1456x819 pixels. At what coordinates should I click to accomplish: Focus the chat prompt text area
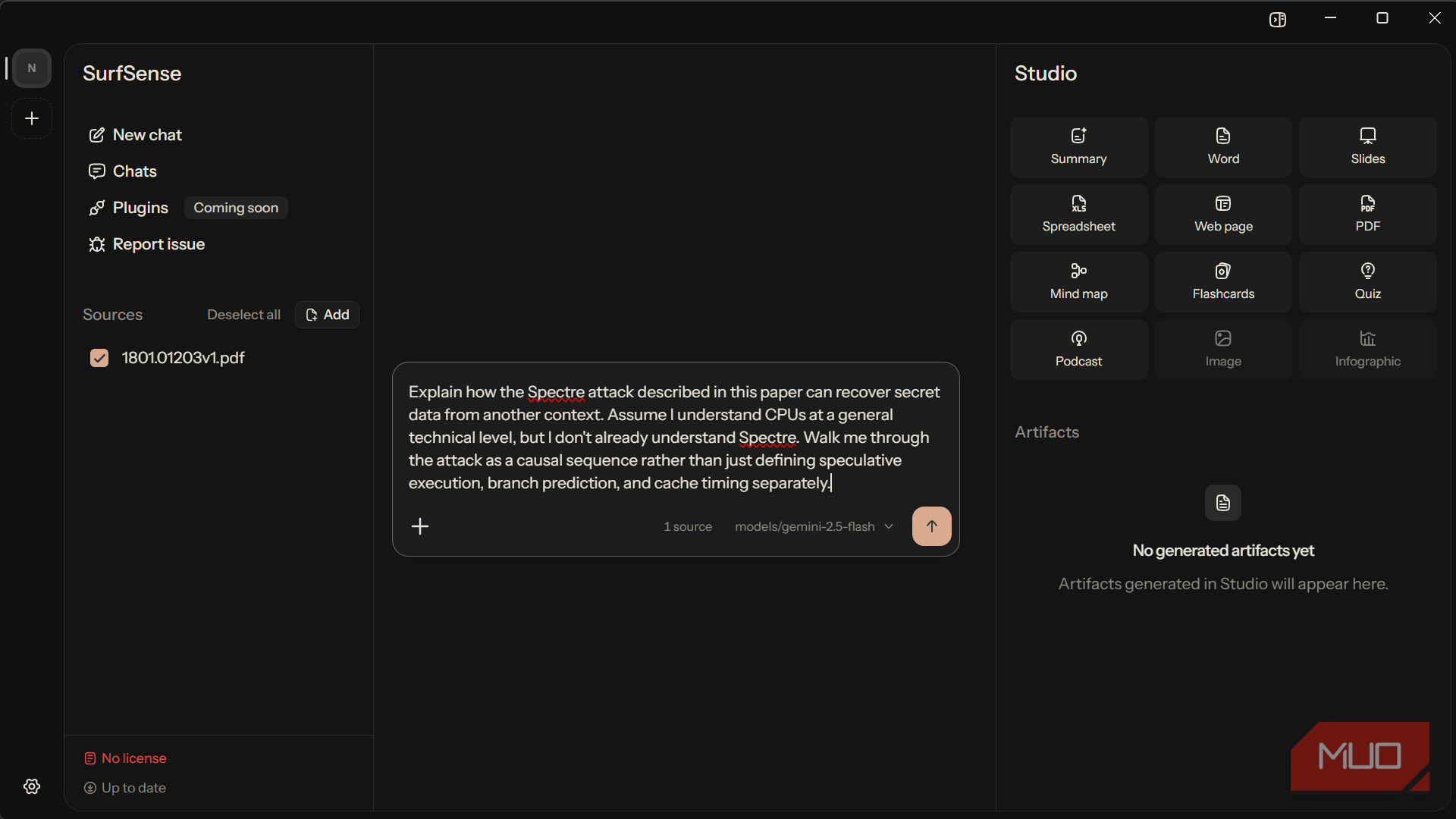click(x=675, y=438)
